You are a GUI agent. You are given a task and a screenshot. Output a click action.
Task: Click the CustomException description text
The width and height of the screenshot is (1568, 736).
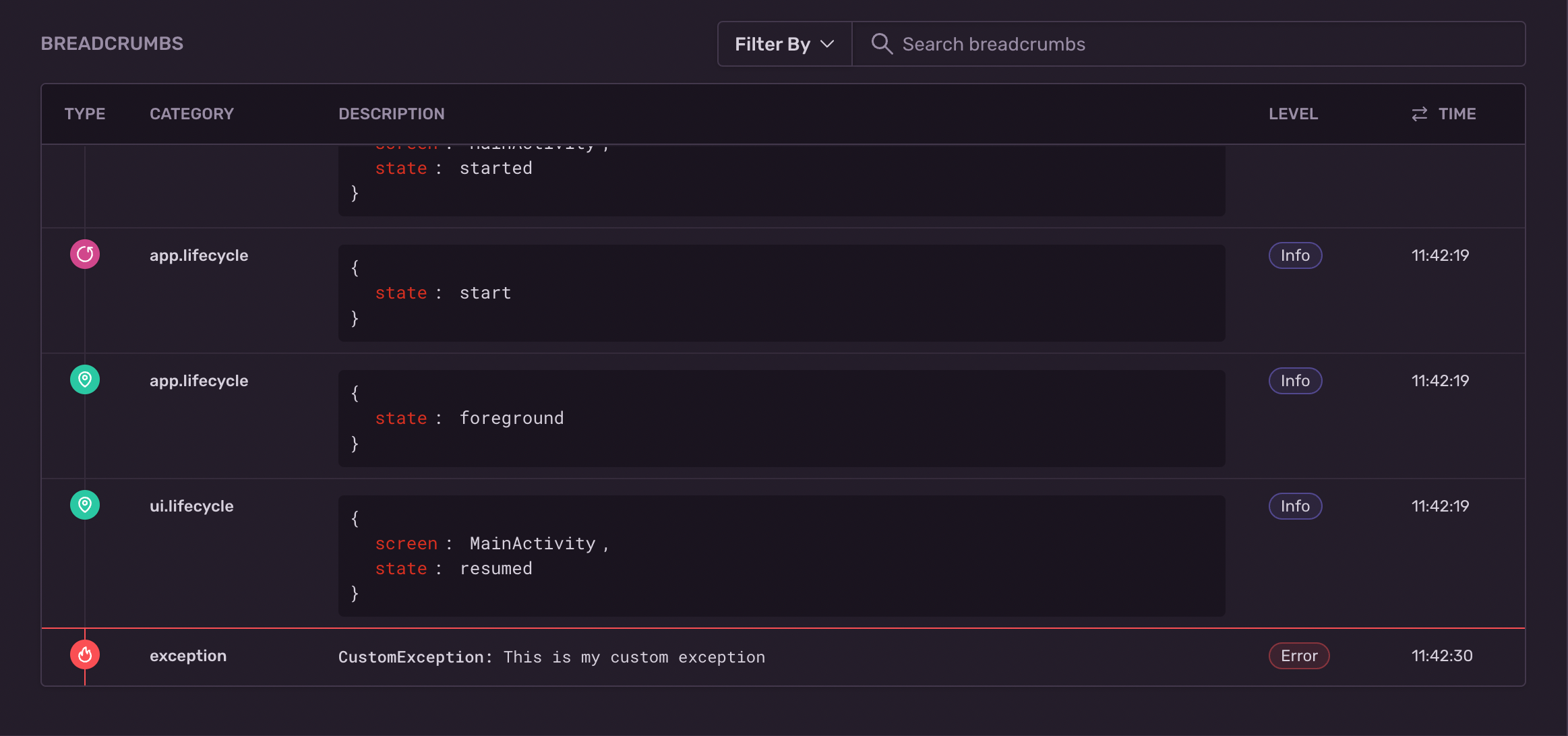[551, 657]
